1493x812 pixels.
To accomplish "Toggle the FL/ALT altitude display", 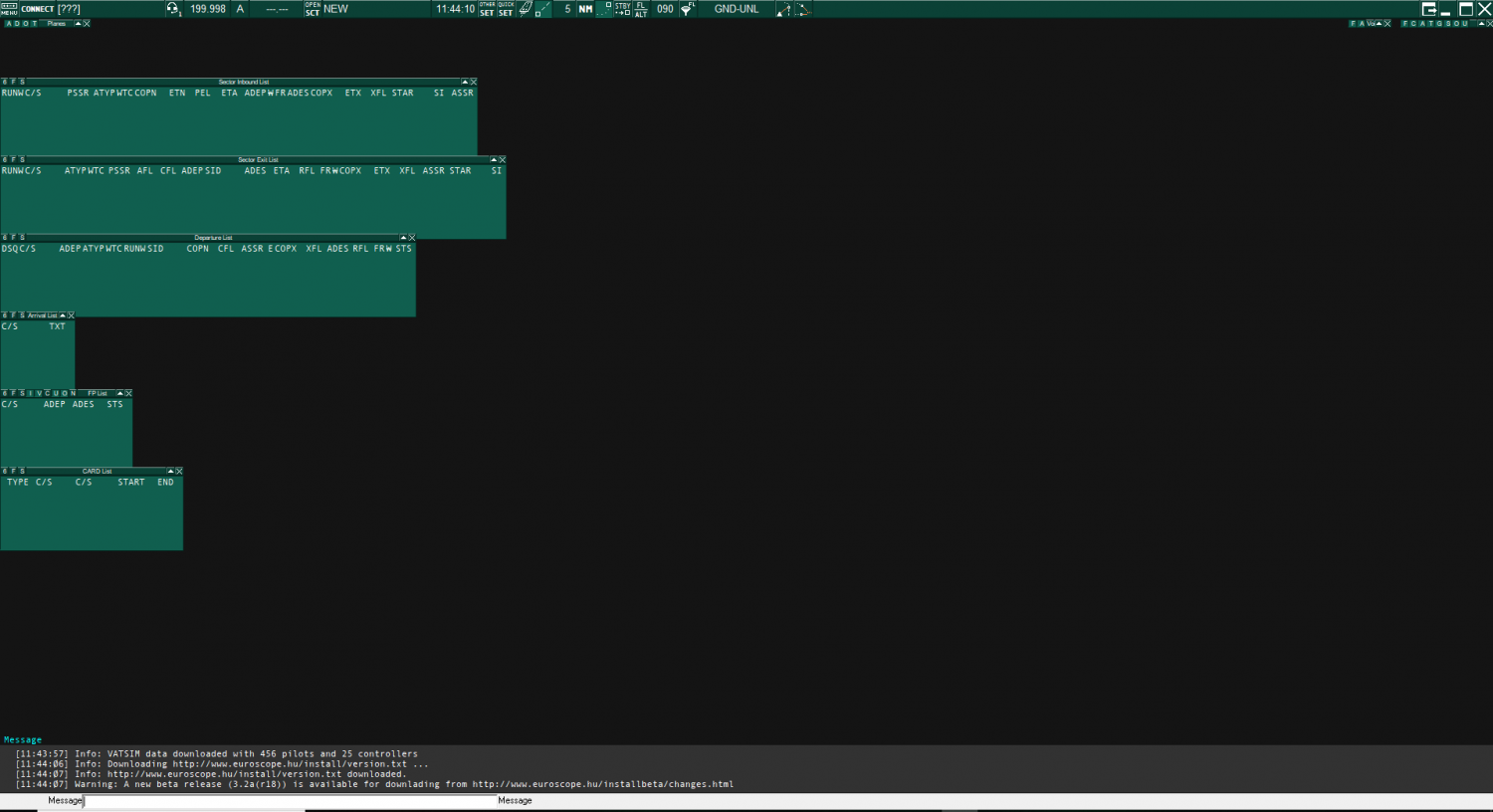I will (641, 9).
